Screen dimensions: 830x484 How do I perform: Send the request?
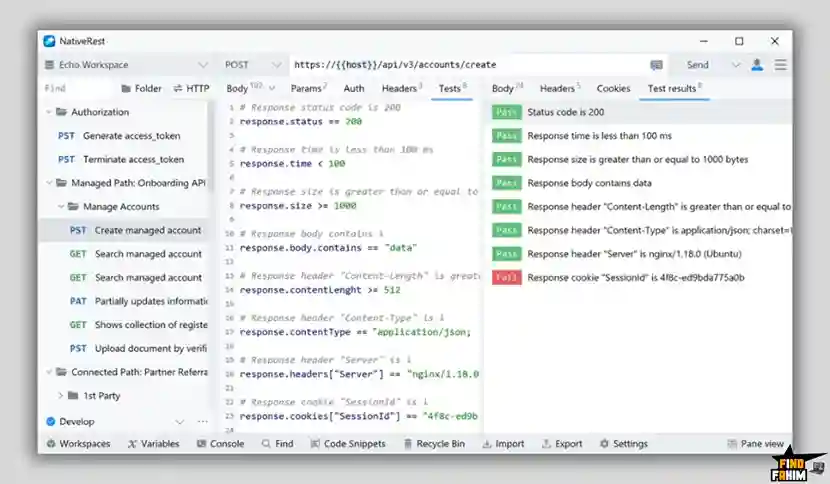(697, 65)
